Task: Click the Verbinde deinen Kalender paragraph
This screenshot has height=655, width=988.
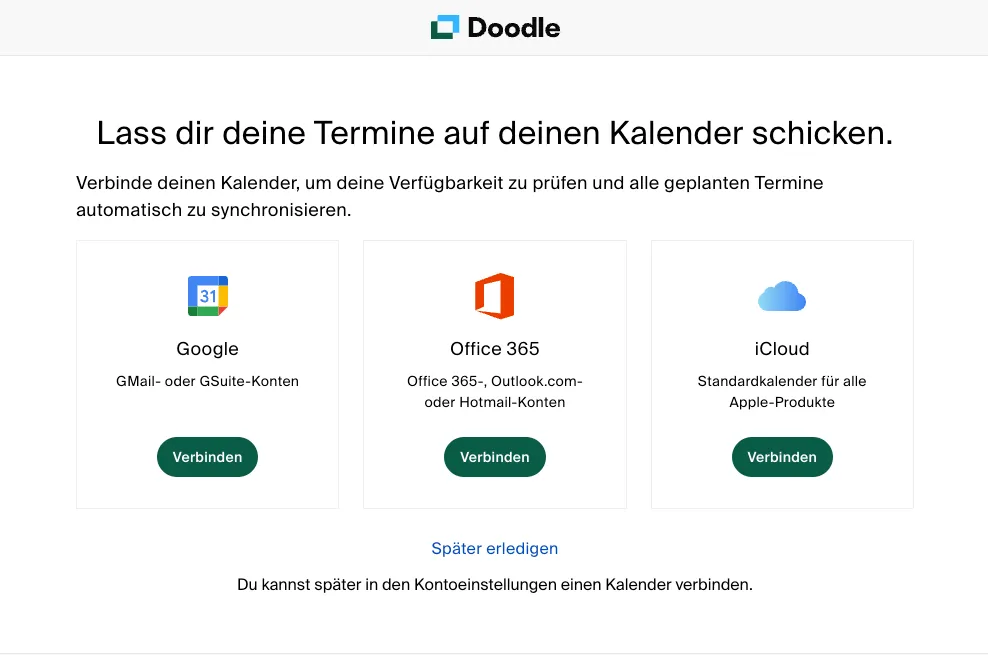Action: click(x=450, y=197)
